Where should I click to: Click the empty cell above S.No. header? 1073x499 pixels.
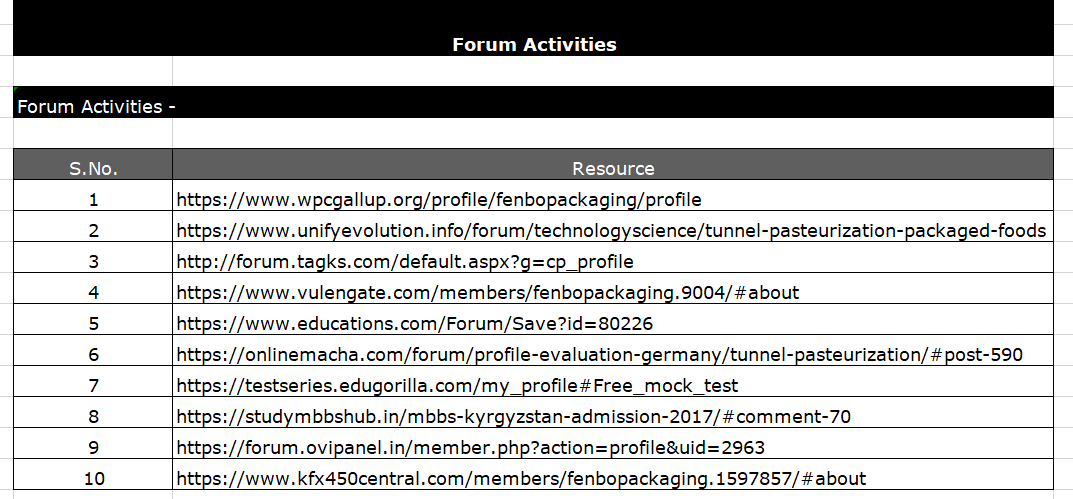point(93,133)
